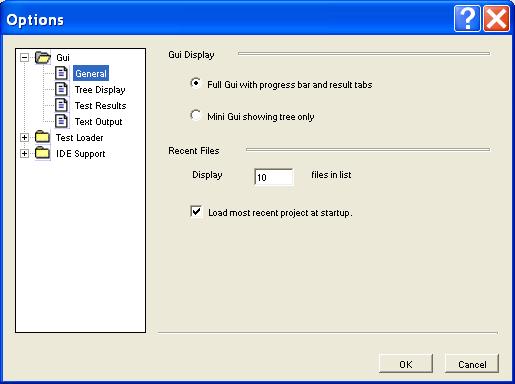
Task: Open the Test Results settings page
Action: point(100,106)
